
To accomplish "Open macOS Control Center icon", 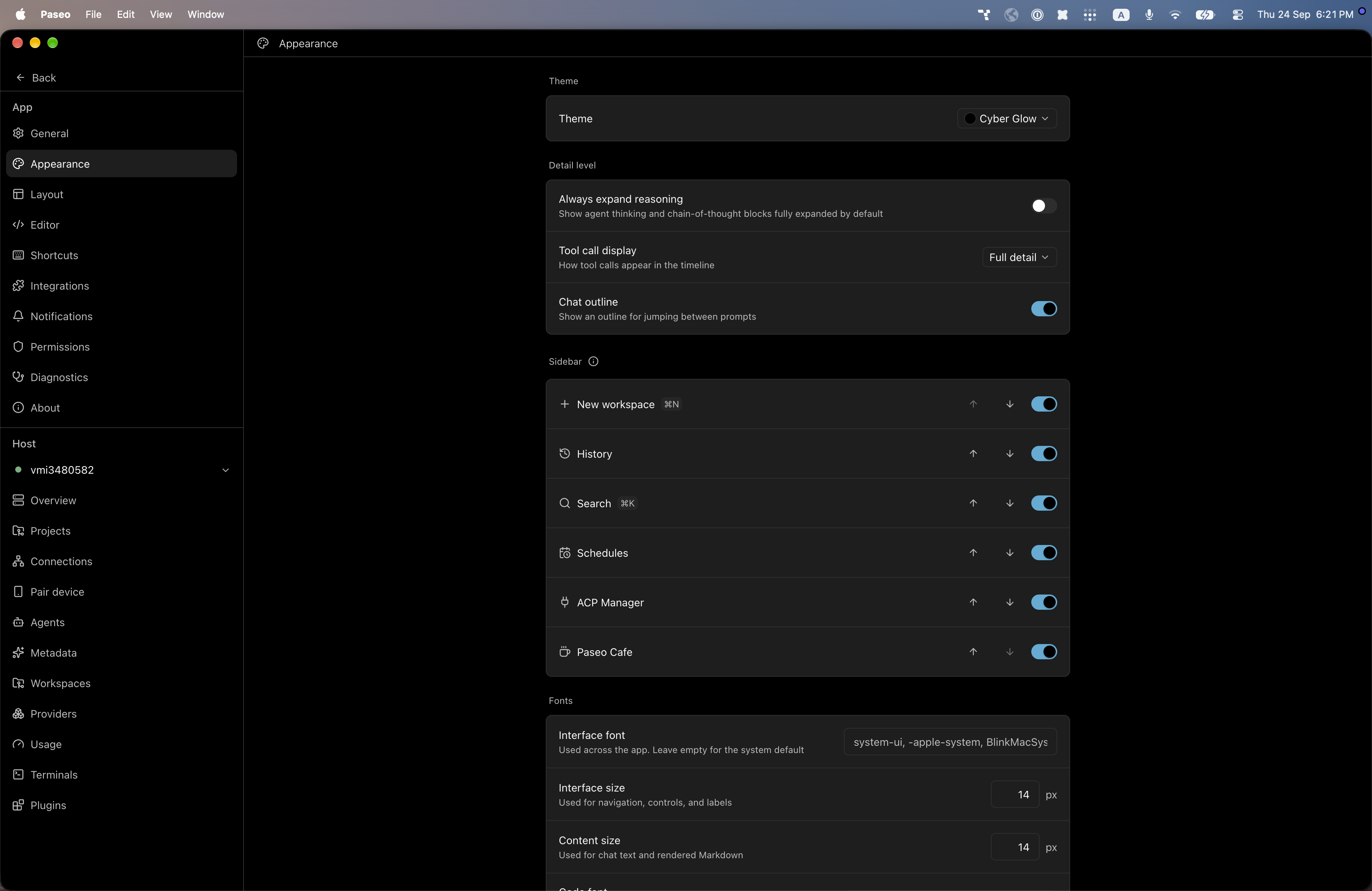I will coord(1237,14).
